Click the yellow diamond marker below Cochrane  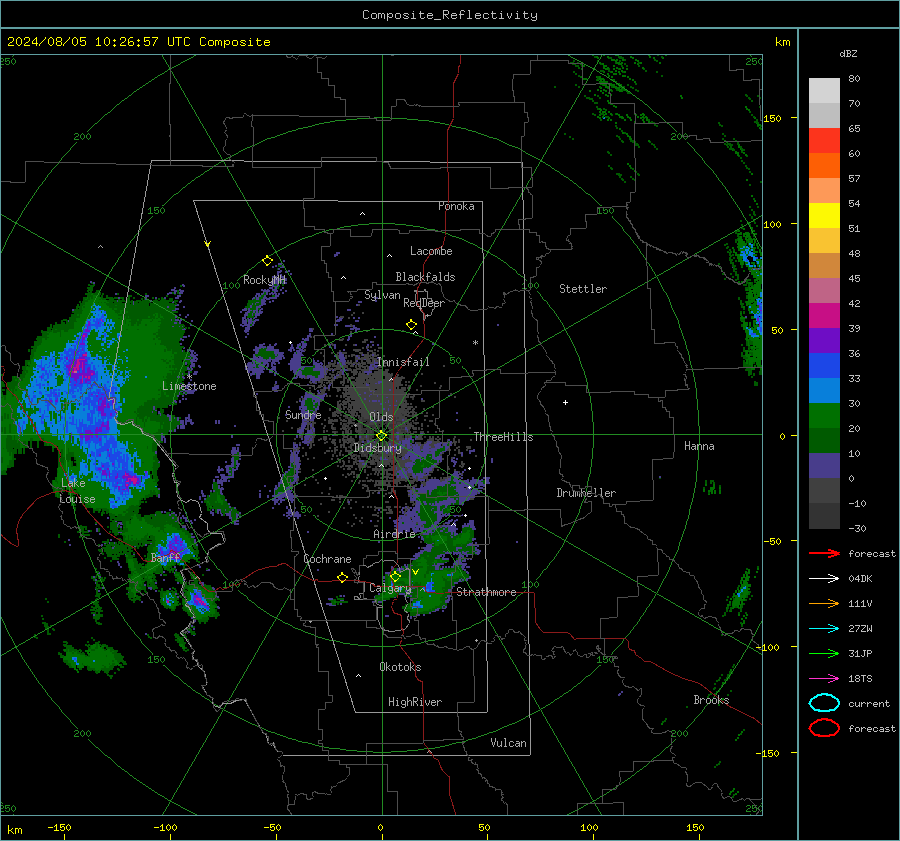click(x=342, y=577)
